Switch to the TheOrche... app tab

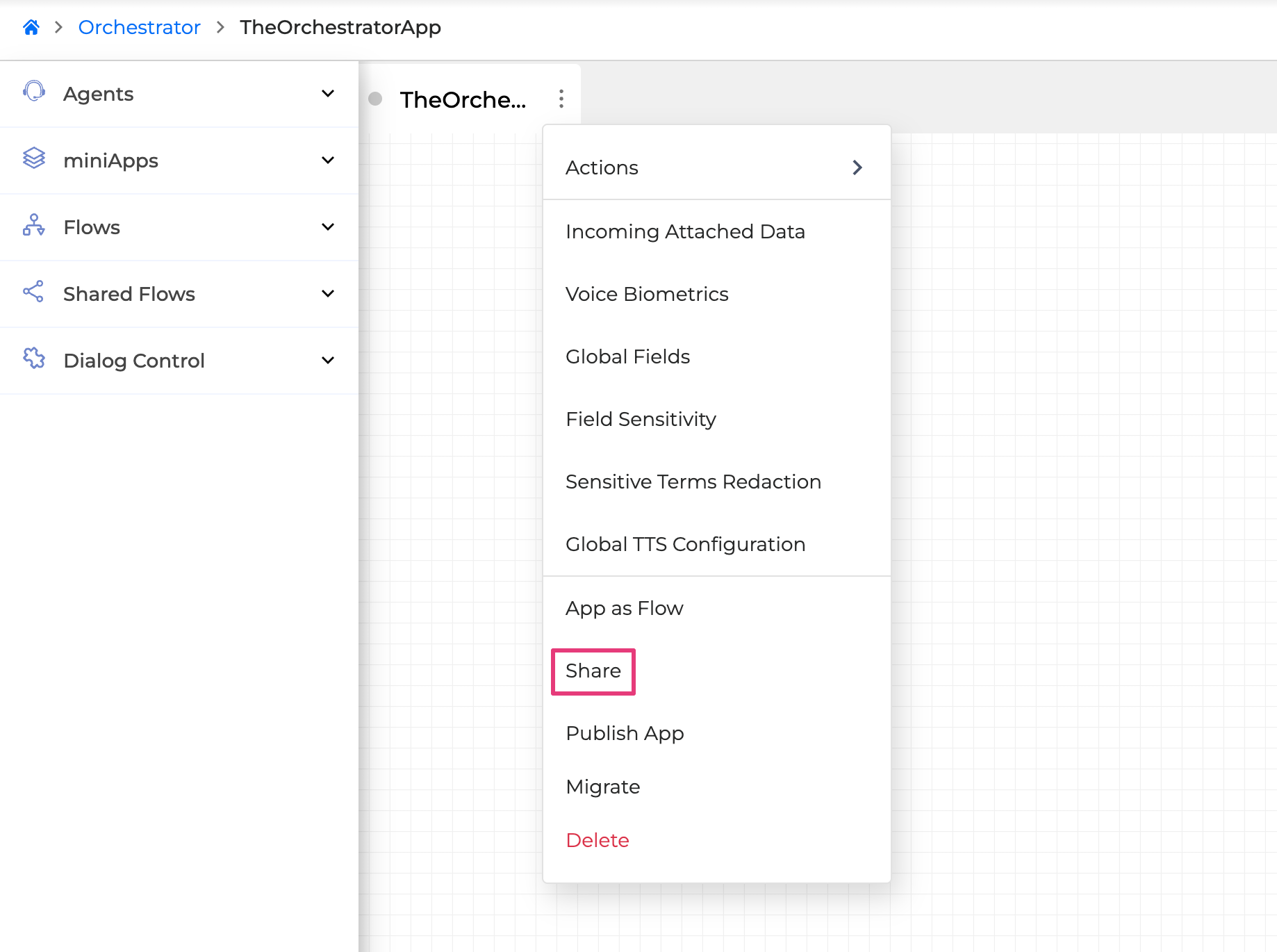click(x=463, y=100)
